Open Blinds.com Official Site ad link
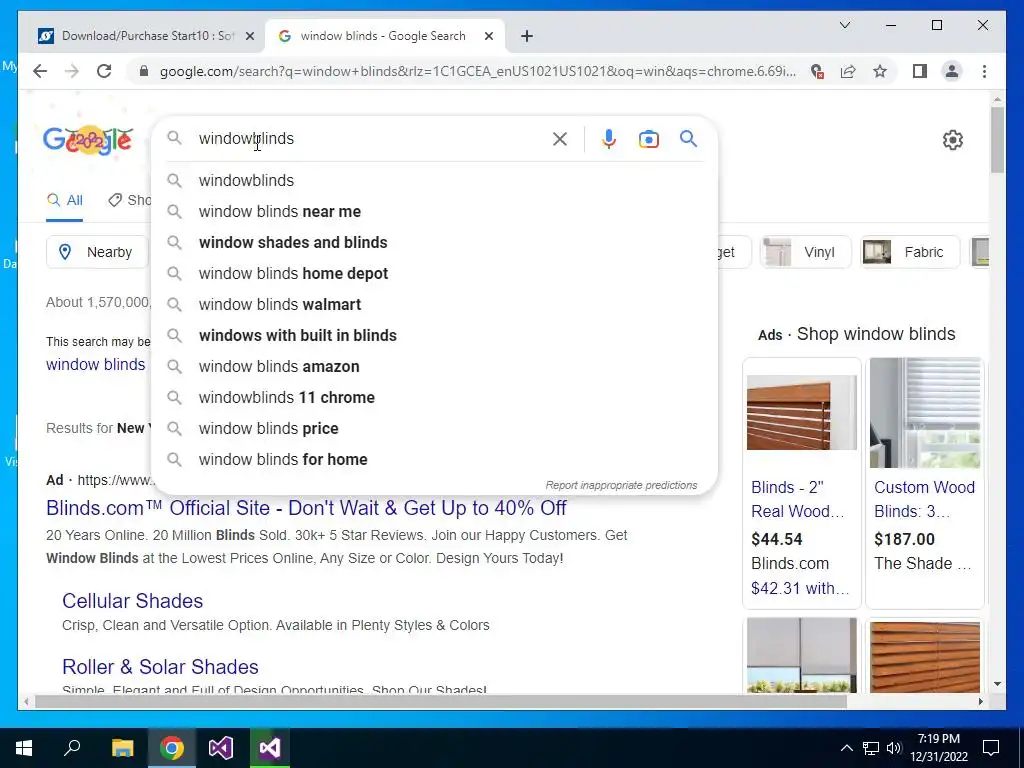The height and width of the screenshot is (768, 1024). click(306, 508)
